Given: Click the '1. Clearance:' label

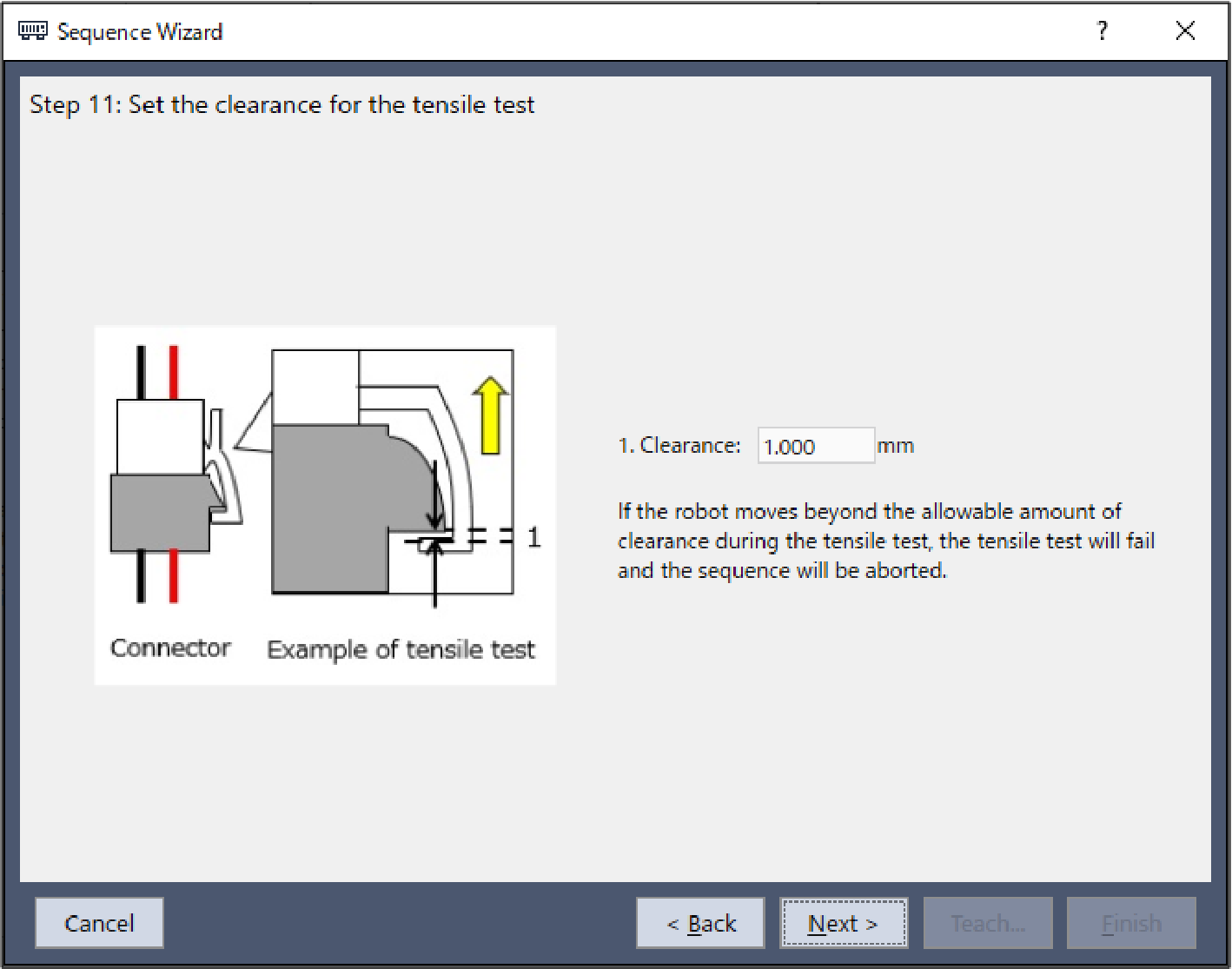Looking at the screenshot, I should coord(679,446).
